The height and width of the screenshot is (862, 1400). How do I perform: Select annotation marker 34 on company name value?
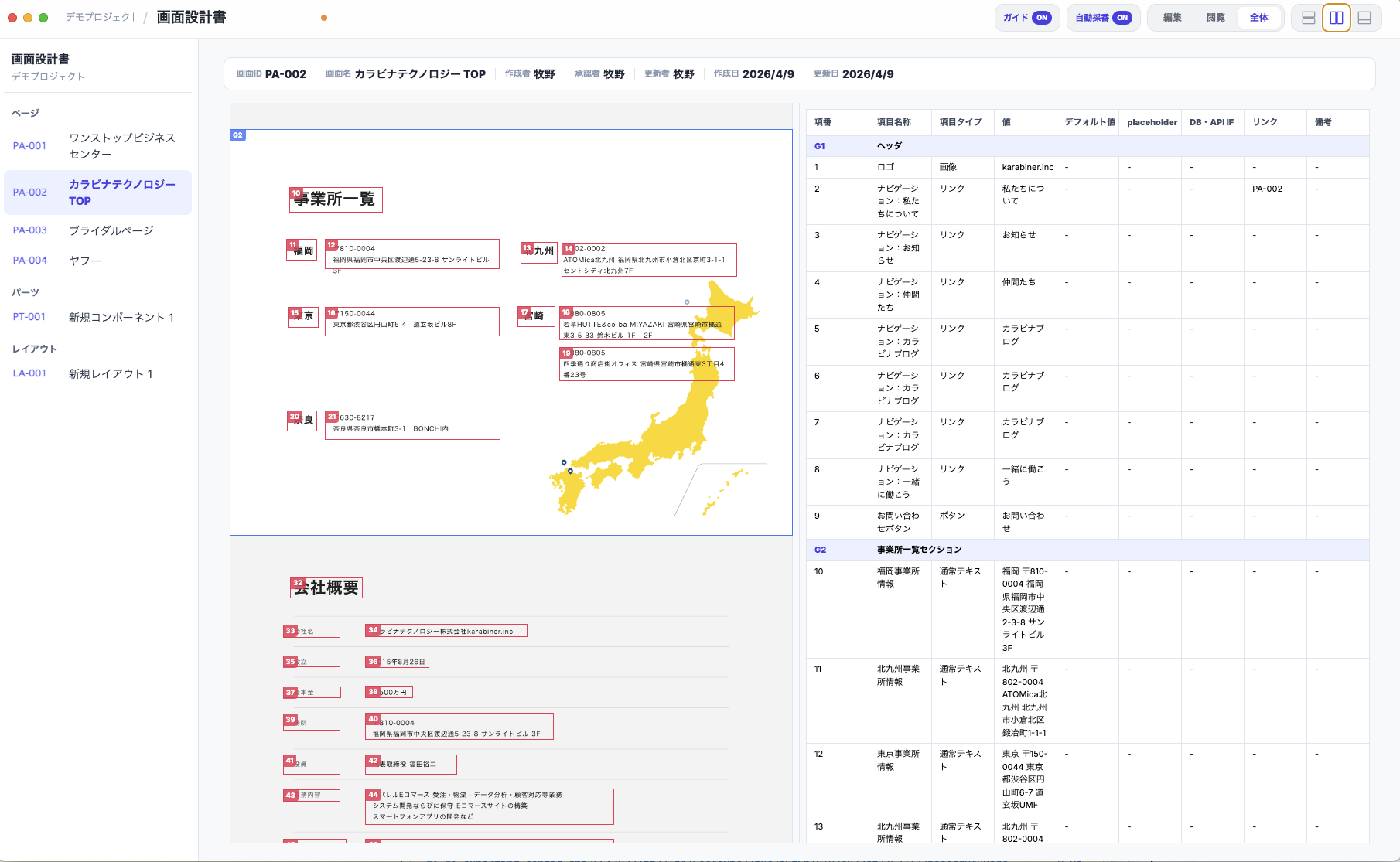click(x=373, y=630)
